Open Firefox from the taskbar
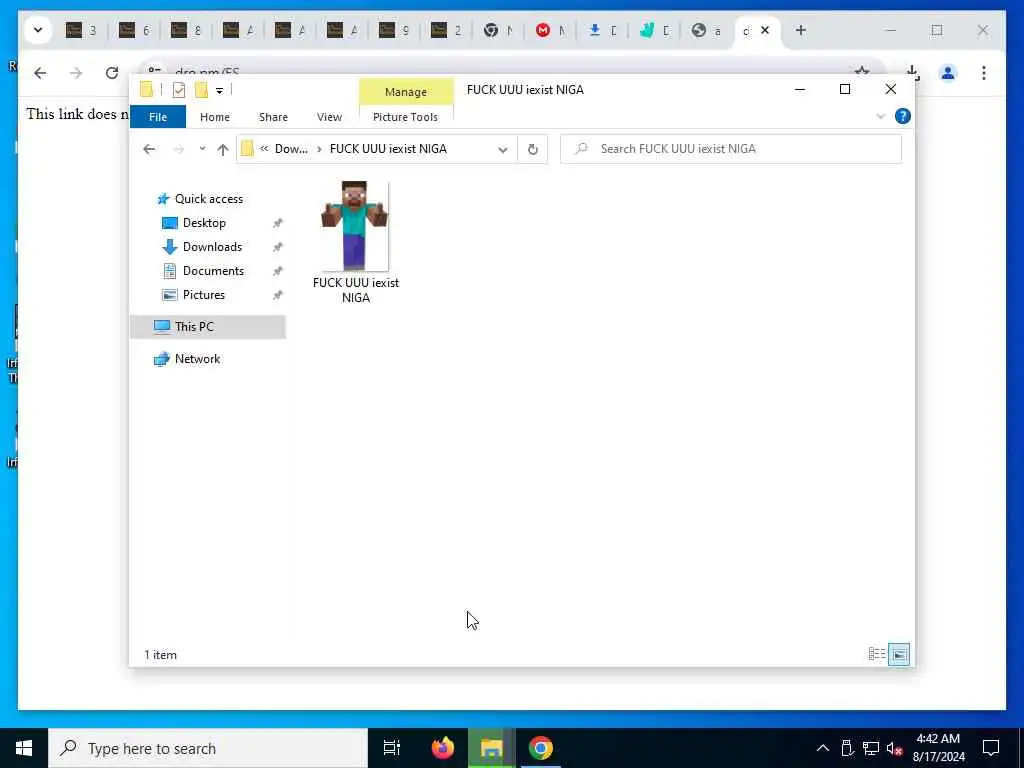The height and width of the screenshot is (768, 1024). point(443,748)
